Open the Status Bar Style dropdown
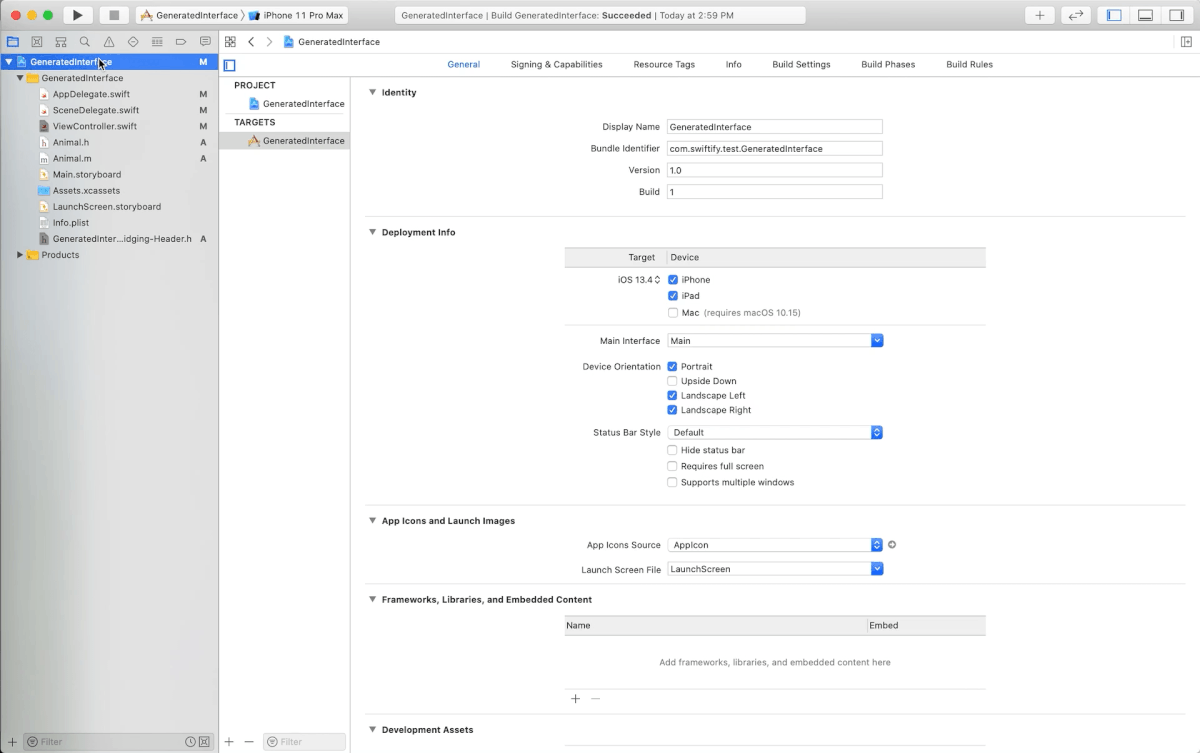The image size is (1200, 753). (x=775, y=433)
